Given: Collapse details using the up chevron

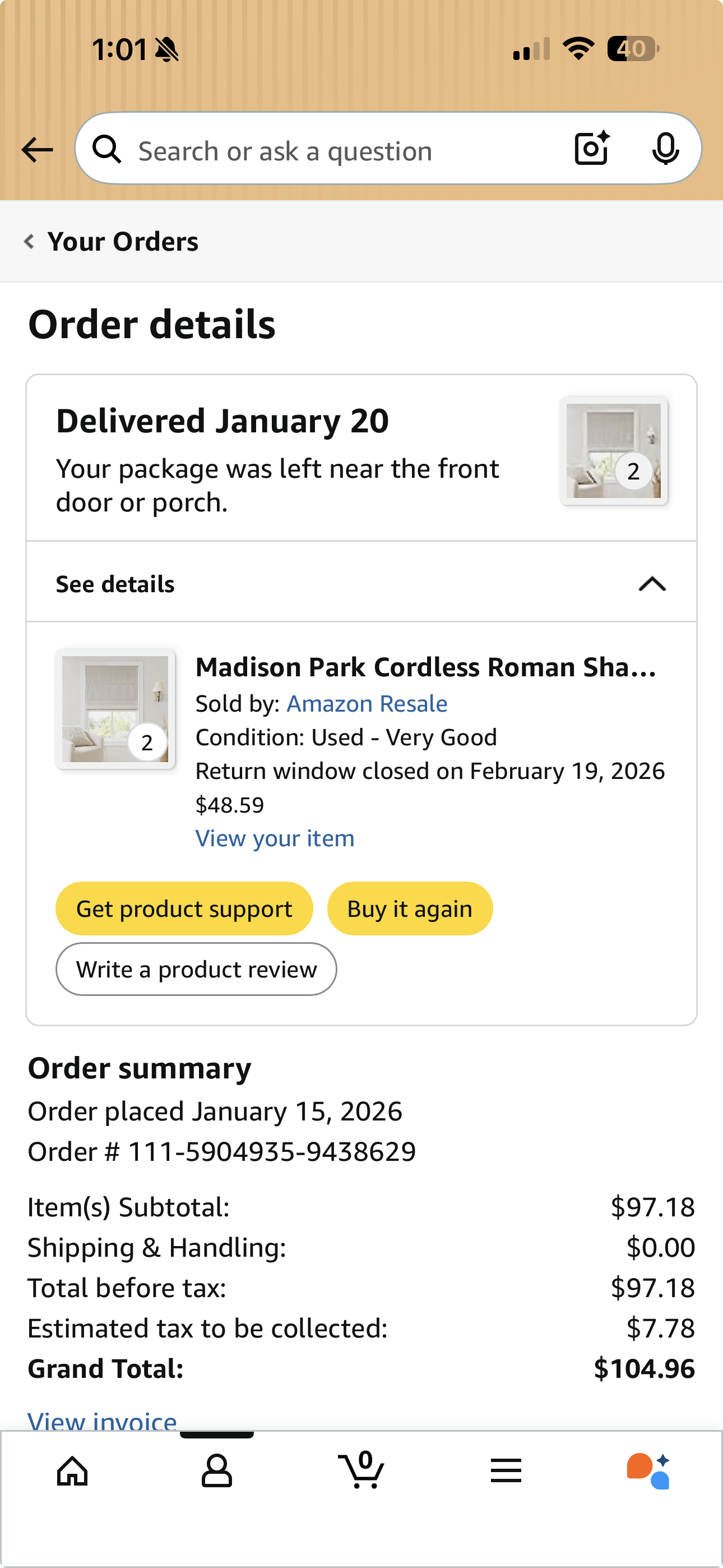Looking at the screenshot, I should coord(652,584).
